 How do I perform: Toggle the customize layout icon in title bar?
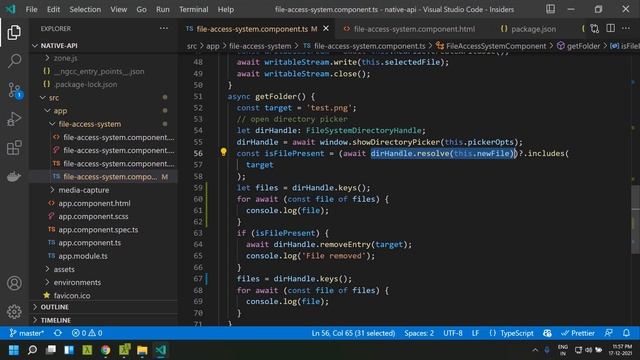[x=551, y=9]
